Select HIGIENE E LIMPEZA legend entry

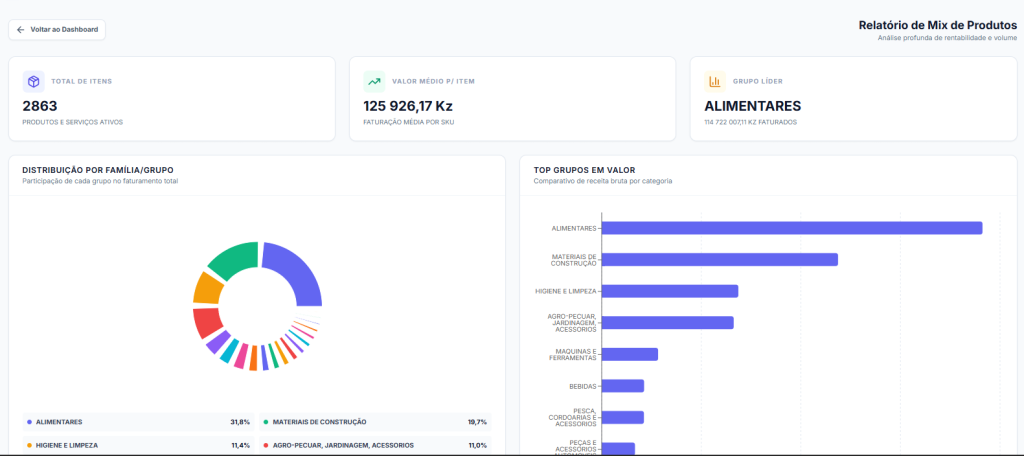[x=138, y=445]
